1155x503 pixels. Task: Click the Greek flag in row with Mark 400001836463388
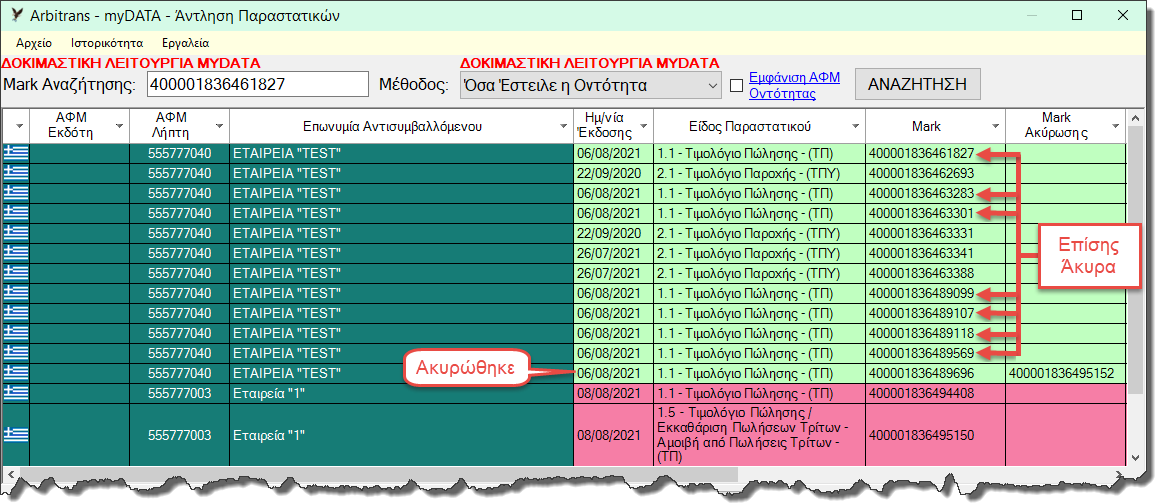pyautogui.click(x=15, y=272)
